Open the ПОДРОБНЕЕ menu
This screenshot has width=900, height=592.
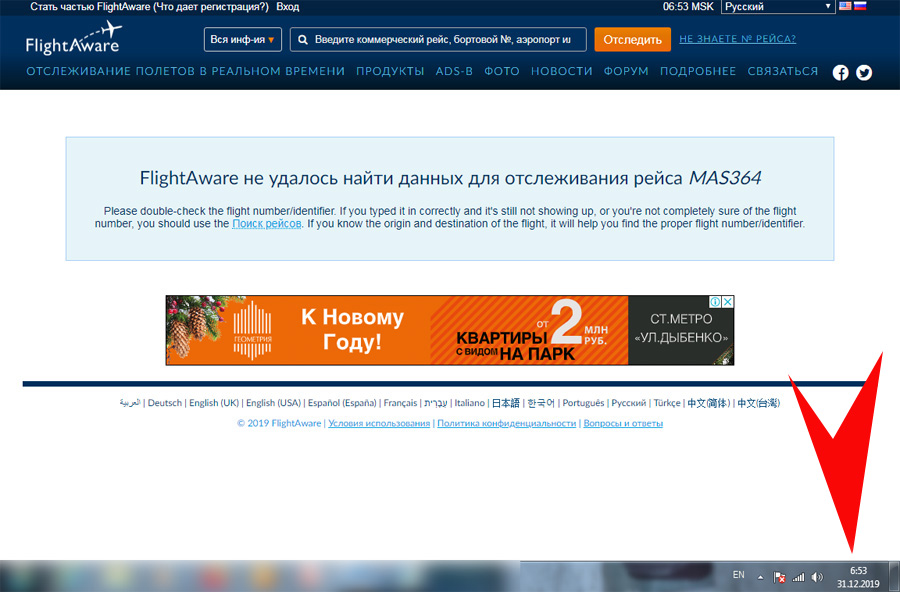pyautogui.click(x=698, y=71)
